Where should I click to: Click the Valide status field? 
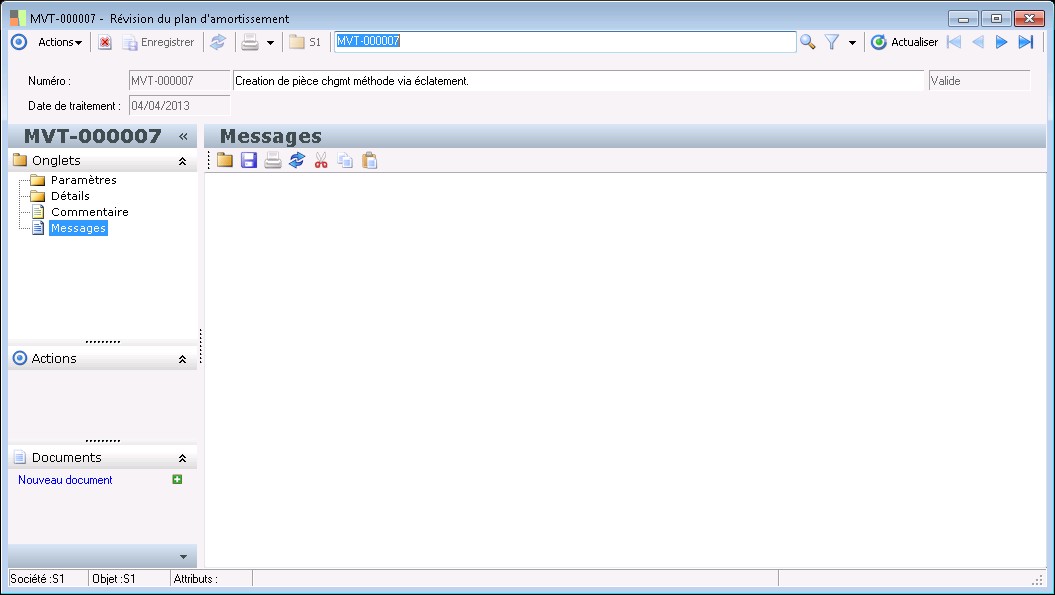[x=979, y=81]
